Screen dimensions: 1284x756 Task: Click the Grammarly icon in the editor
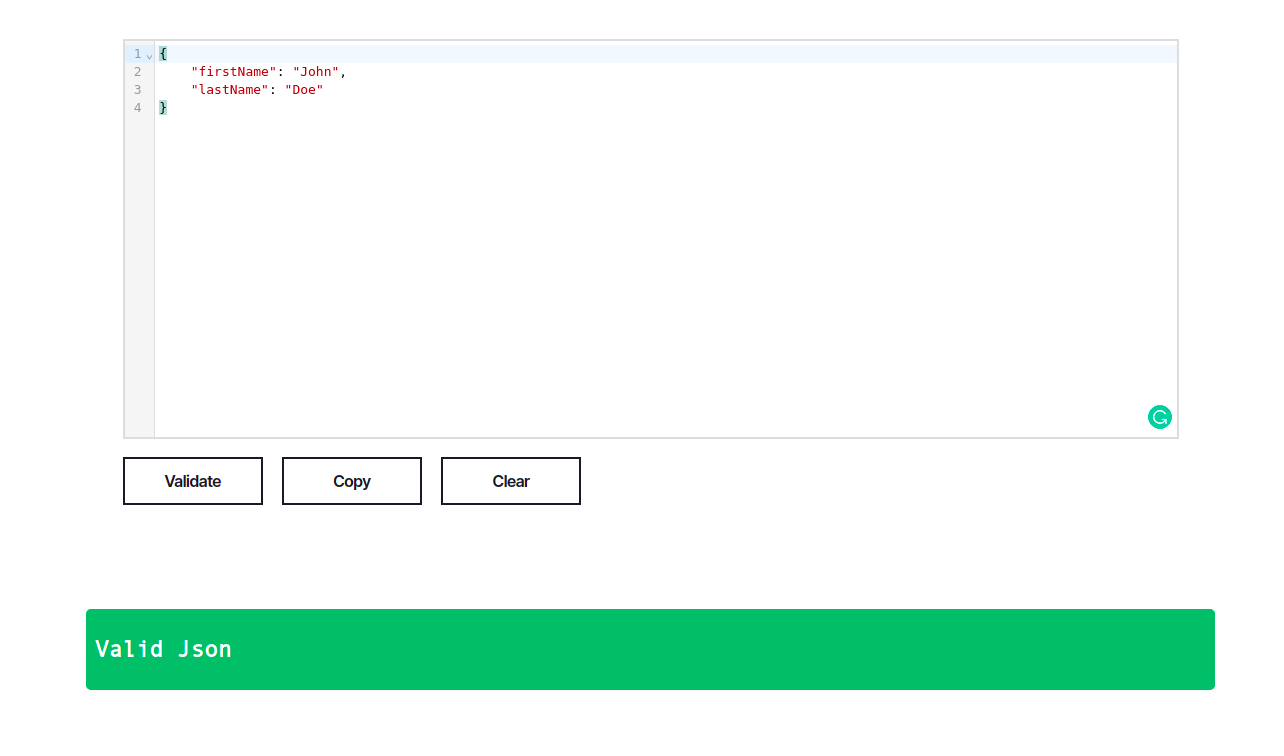coord(1159,417)
